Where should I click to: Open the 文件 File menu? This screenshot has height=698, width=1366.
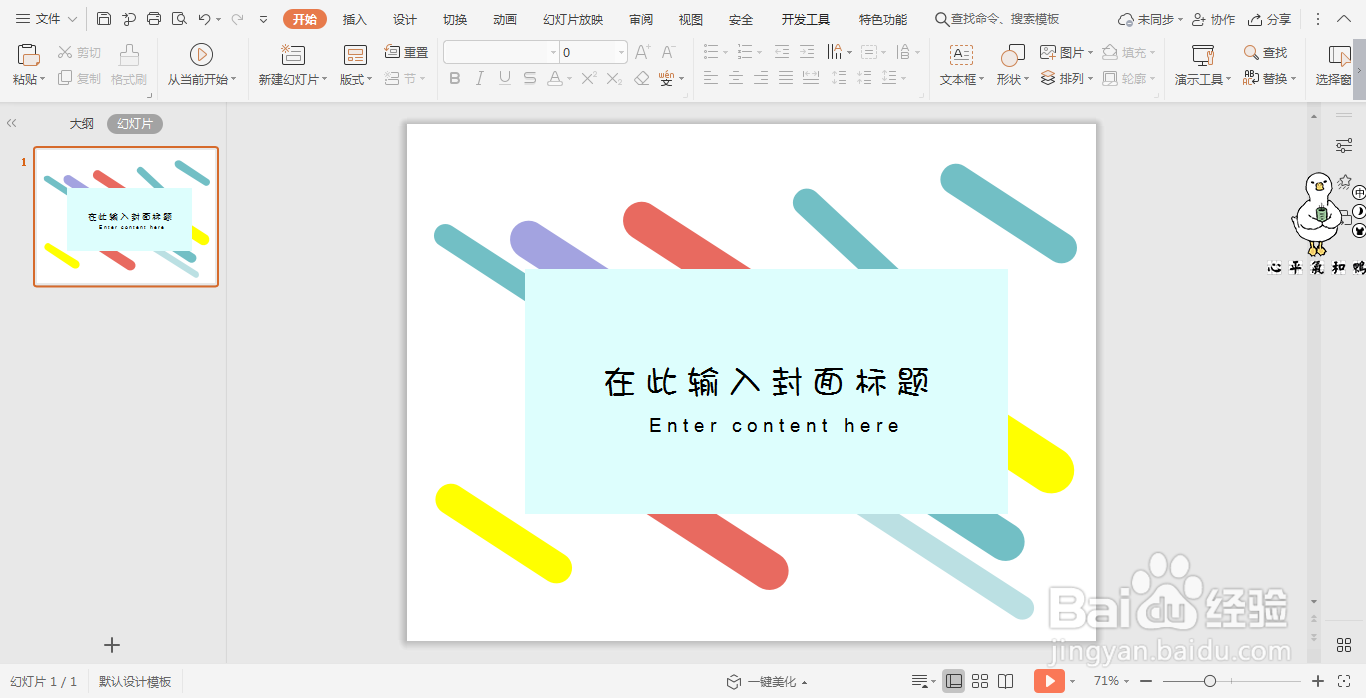point(46,19)
